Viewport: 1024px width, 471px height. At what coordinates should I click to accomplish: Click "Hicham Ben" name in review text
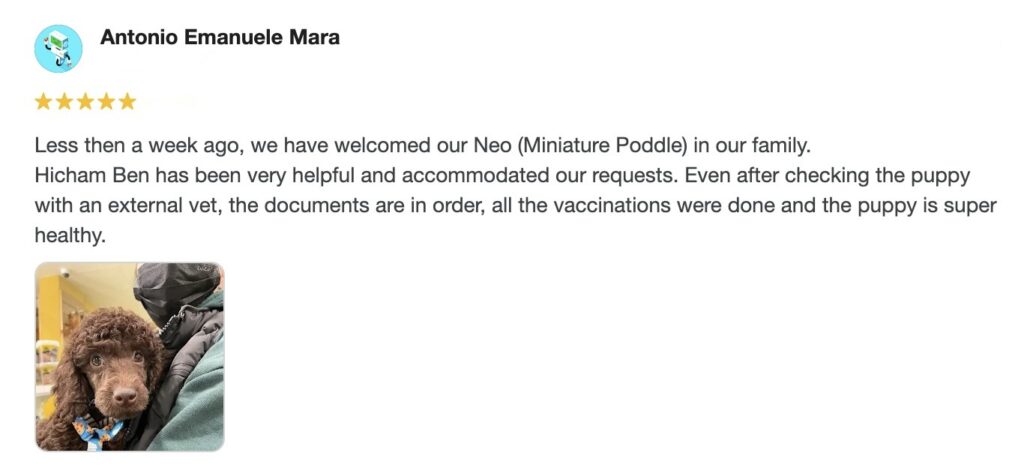pos(82,175)
